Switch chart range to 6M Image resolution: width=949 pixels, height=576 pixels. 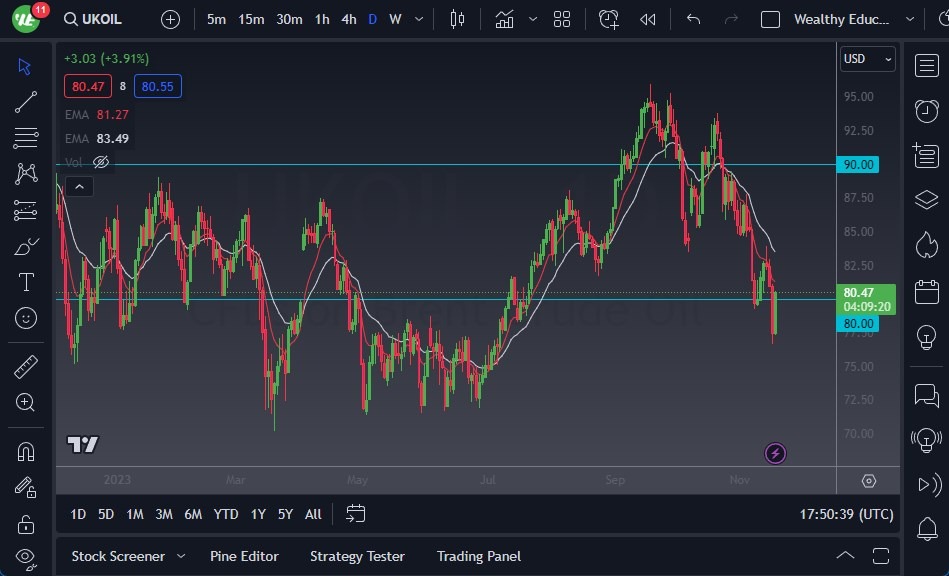point(193,514)
